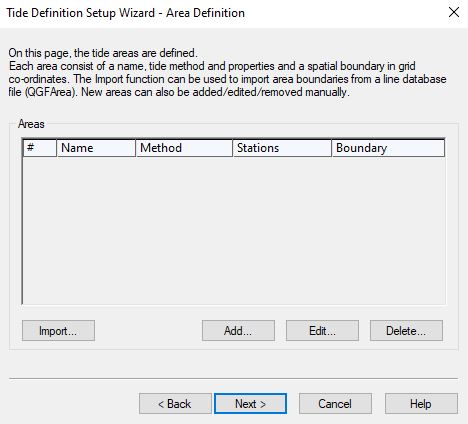Image resolution: width=468 pixels, height=424 pixels.
Task: Cancel the wizard setup
Action: [x=335, y=404]
